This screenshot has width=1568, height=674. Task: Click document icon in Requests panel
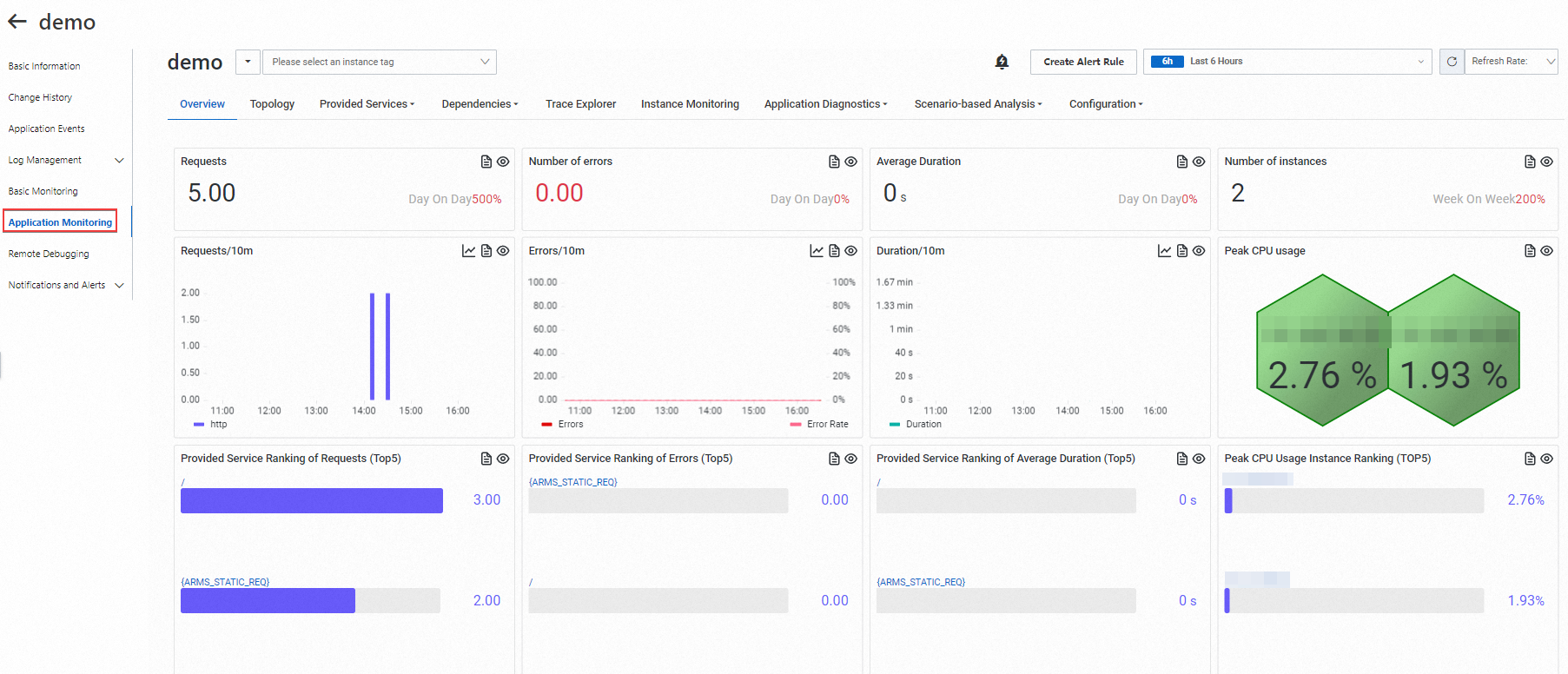click(486, 162)
